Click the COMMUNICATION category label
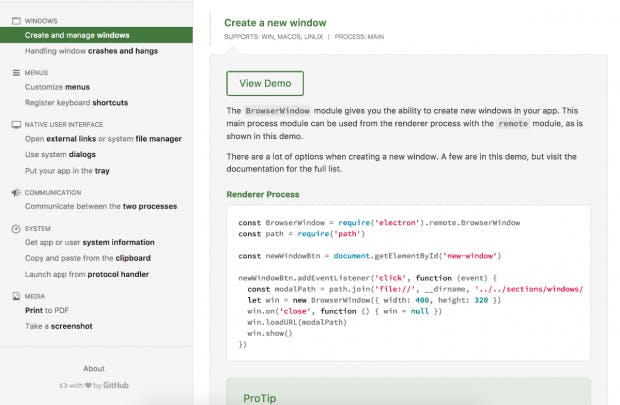The image size is (620, 405). coord(53,193)
